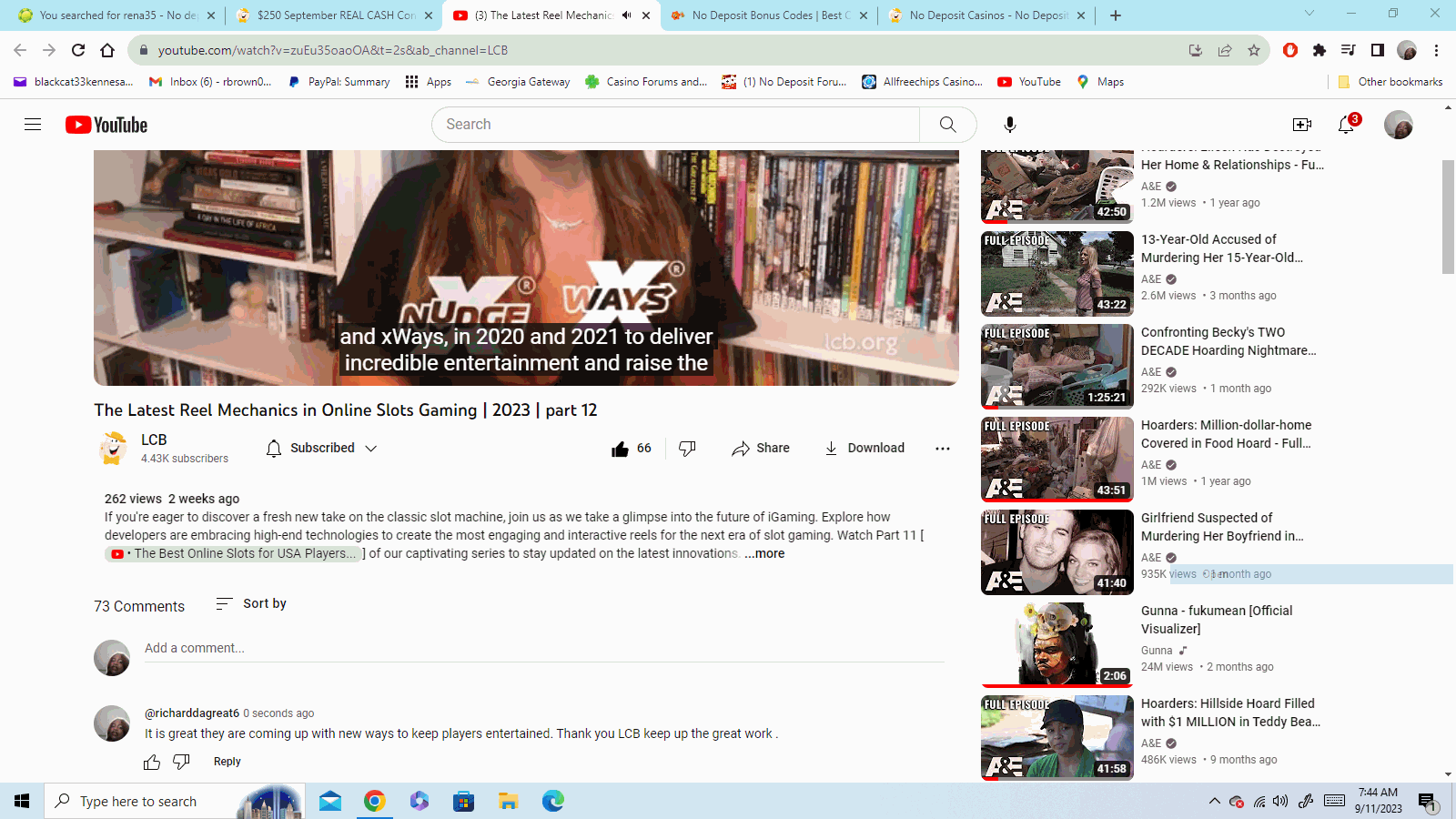Image resolution: width=1456 pixels, height=819 pixels.
Task: Open the Mail app on taskbar
Action: tap(330, 801)
